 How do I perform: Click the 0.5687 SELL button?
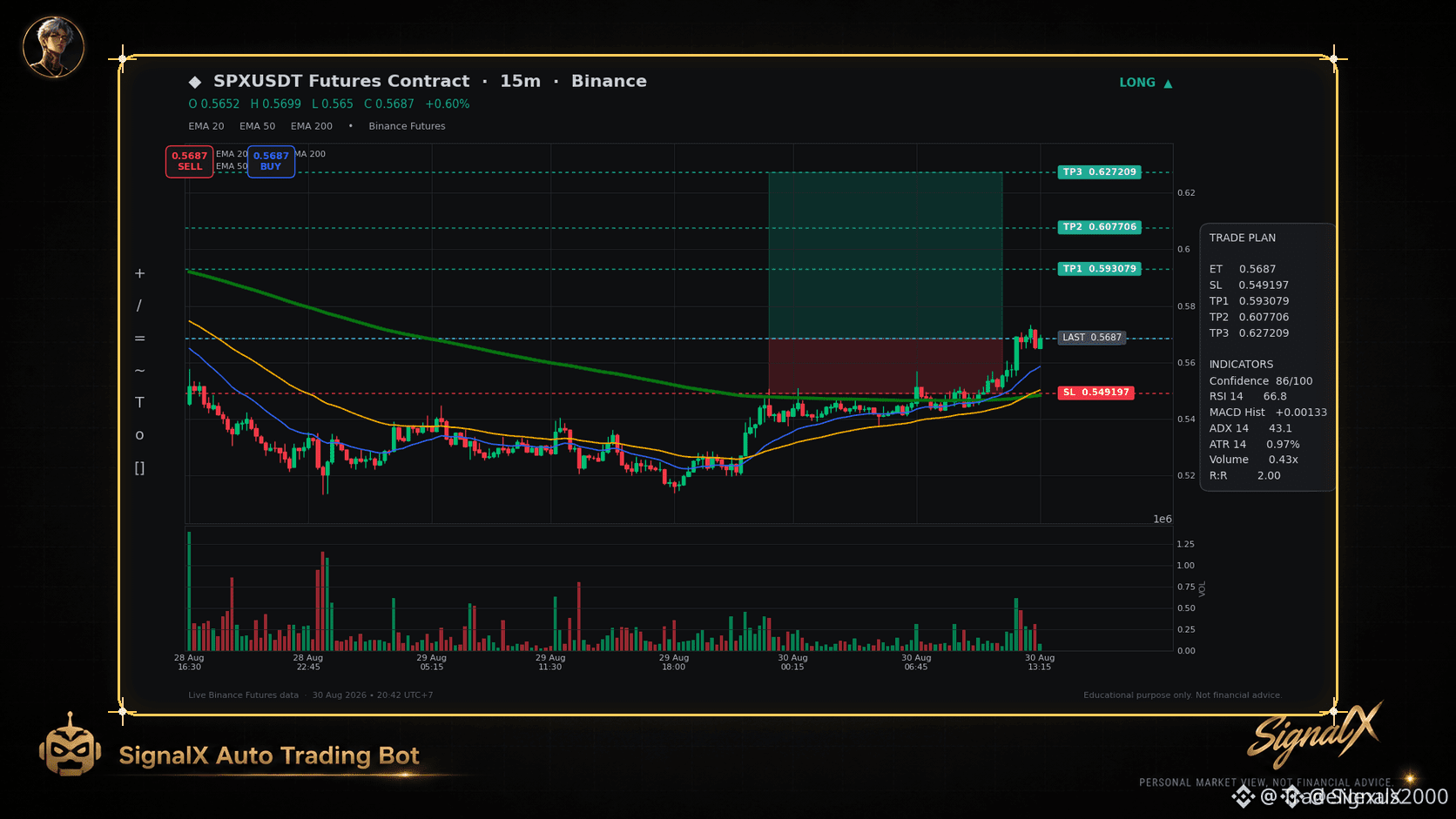[190, 161]
